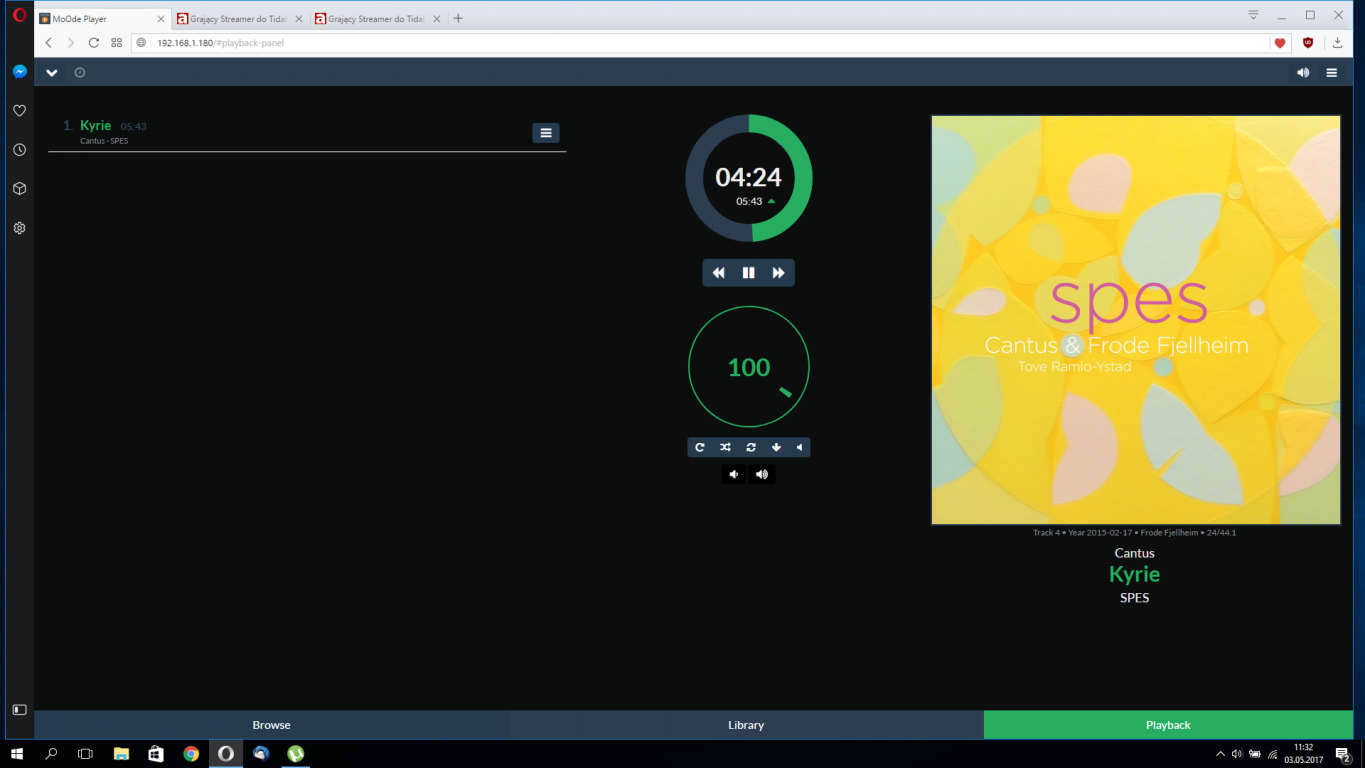Toggle the sidebar panel at bottom left
The width and height of the screenshot is (1365, 768).
point(19,709)
